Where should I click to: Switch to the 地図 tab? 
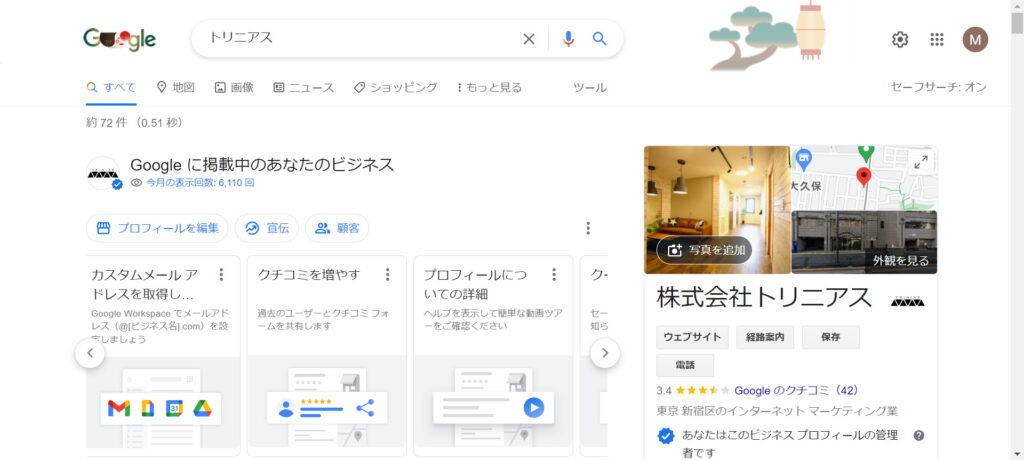pos(176,88)
